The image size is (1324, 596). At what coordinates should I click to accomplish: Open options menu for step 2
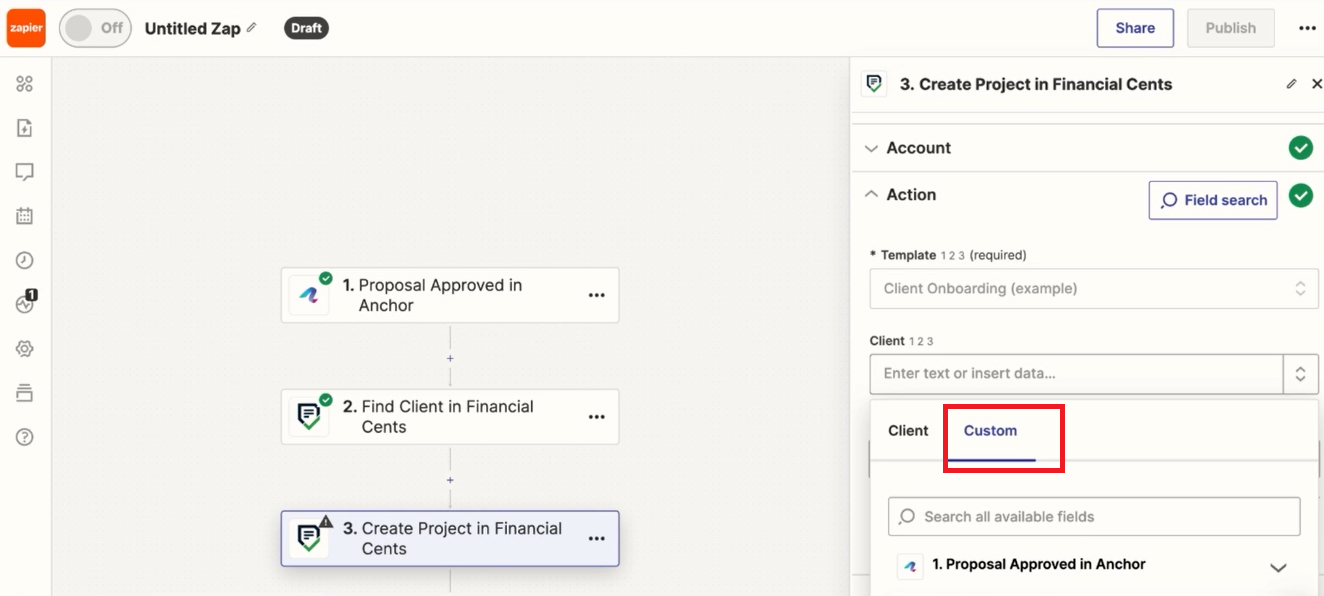pos(597,417)
